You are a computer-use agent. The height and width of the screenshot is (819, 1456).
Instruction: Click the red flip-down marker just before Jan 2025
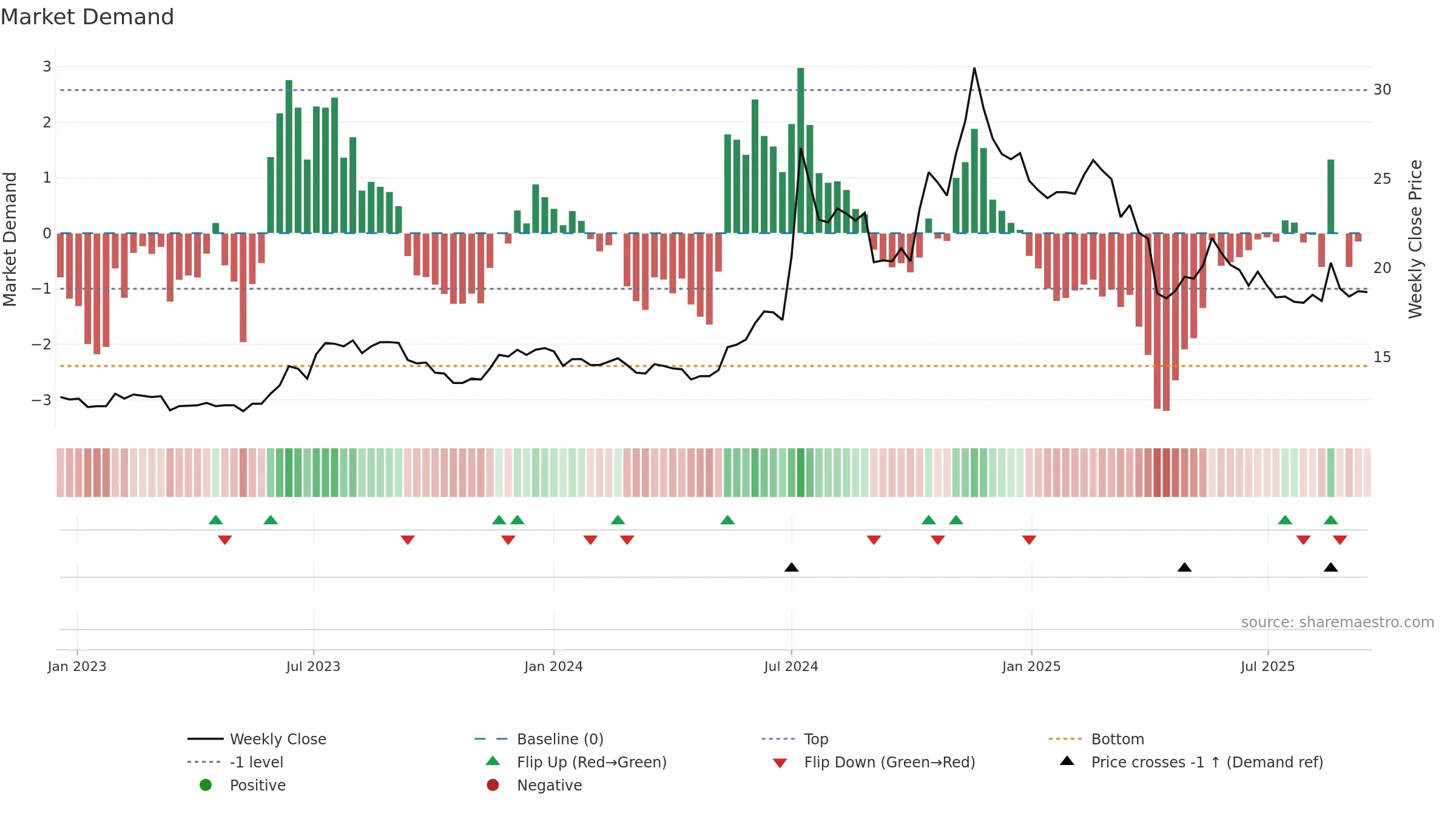[x=1029, y=540]
